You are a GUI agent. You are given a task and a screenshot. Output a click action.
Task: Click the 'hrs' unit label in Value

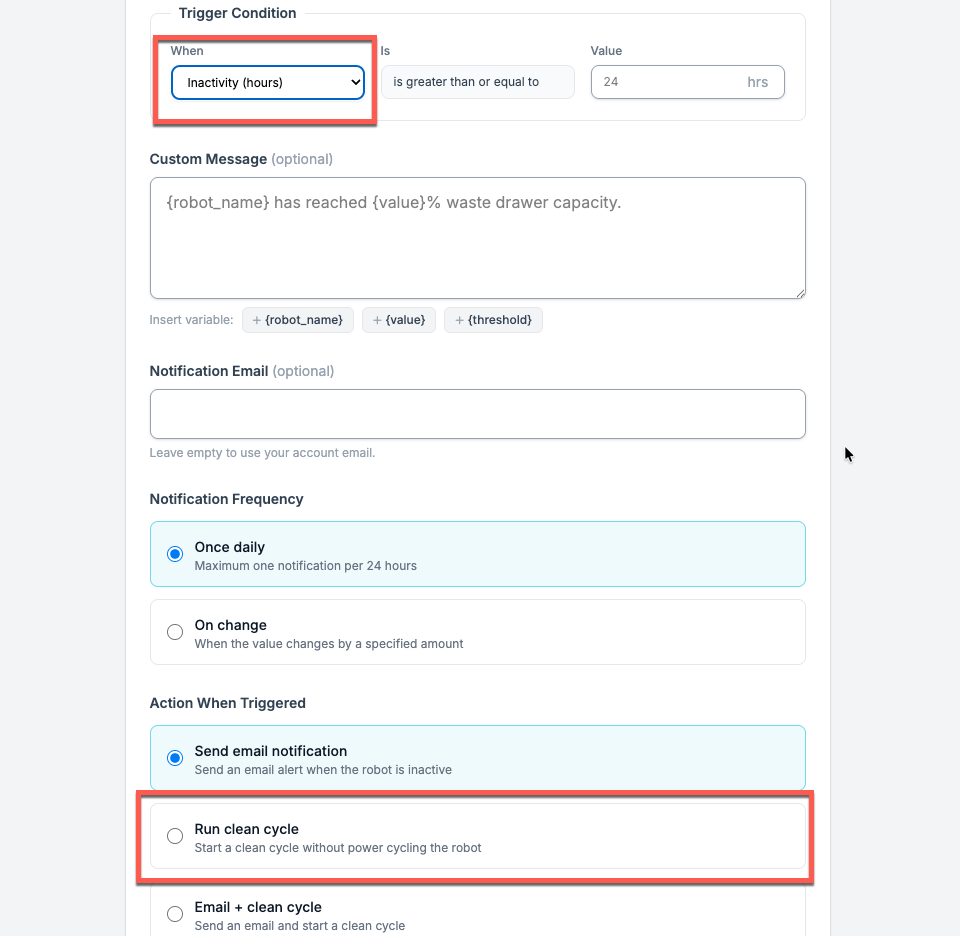pyautogui.click(x=758, y=82)
